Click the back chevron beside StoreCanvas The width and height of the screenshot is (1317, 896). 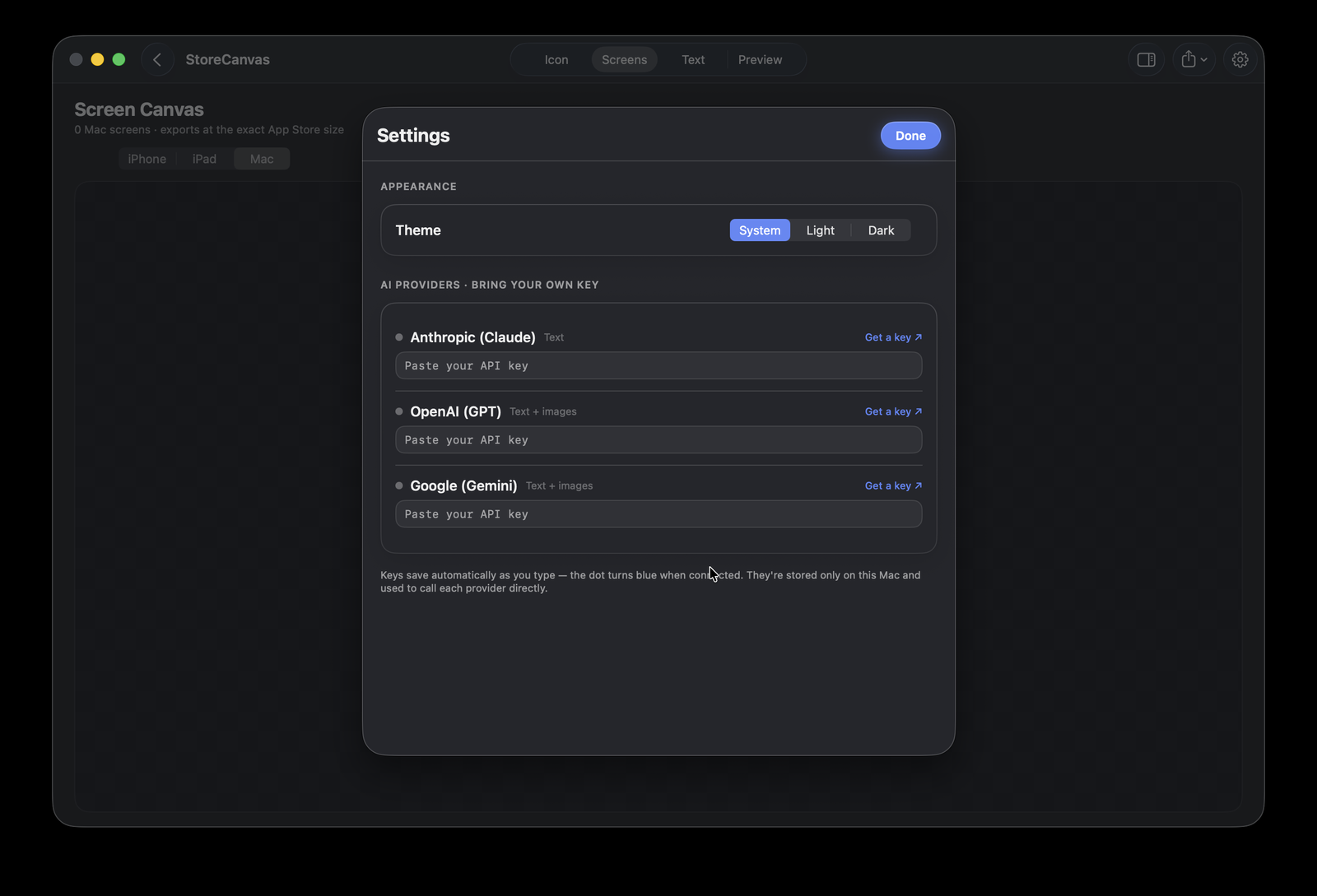[x=157, y=59]
